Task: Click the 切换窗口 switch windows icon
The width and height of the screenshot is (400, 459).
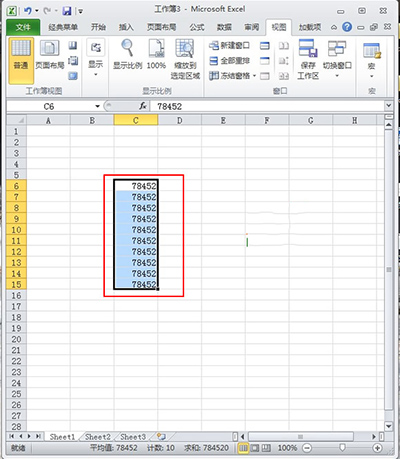Action: [x=337, y=49]
